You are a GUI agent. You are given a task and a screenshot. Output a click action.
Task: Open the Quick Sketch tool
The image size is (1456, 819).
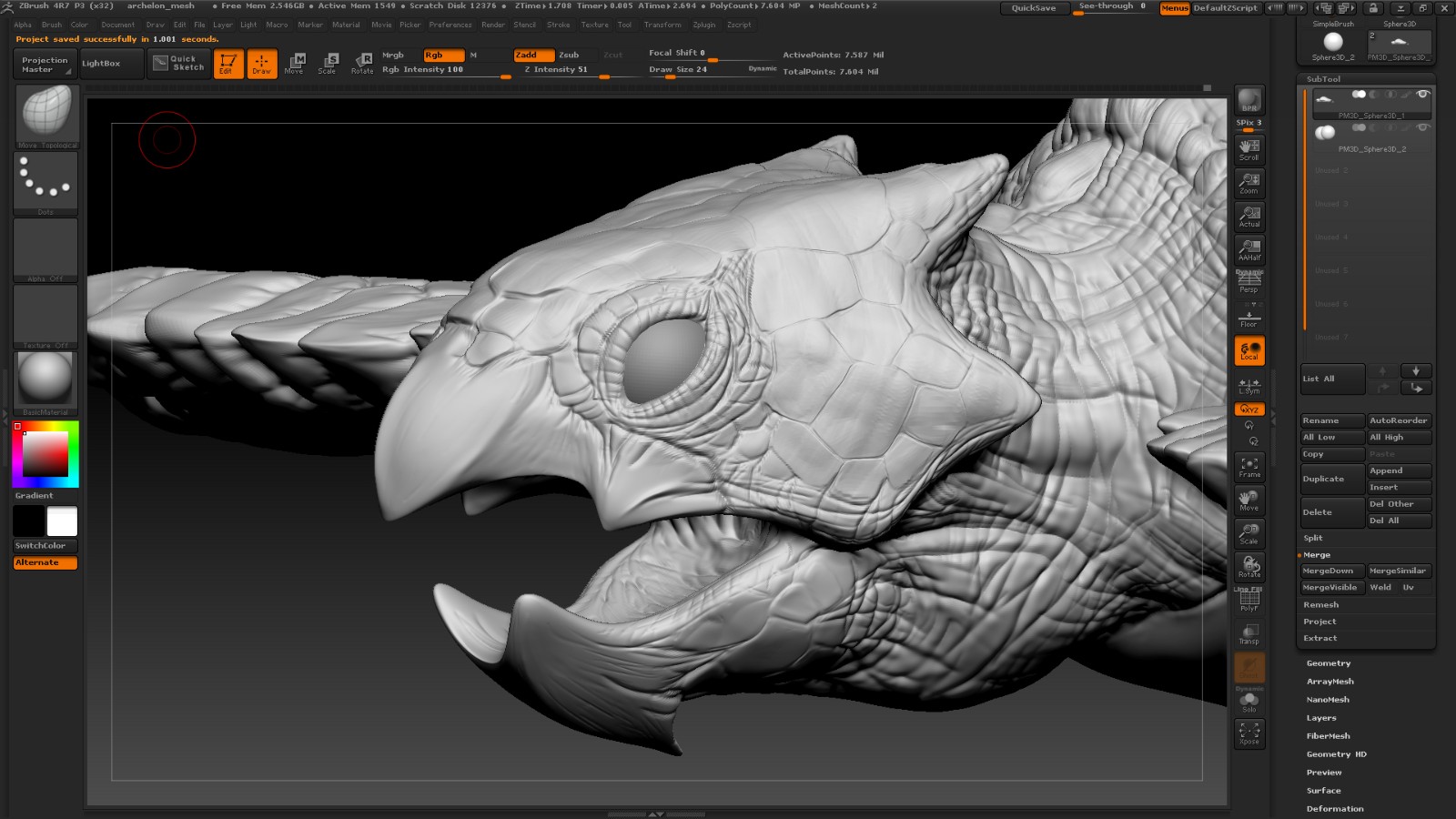[179, 63]
